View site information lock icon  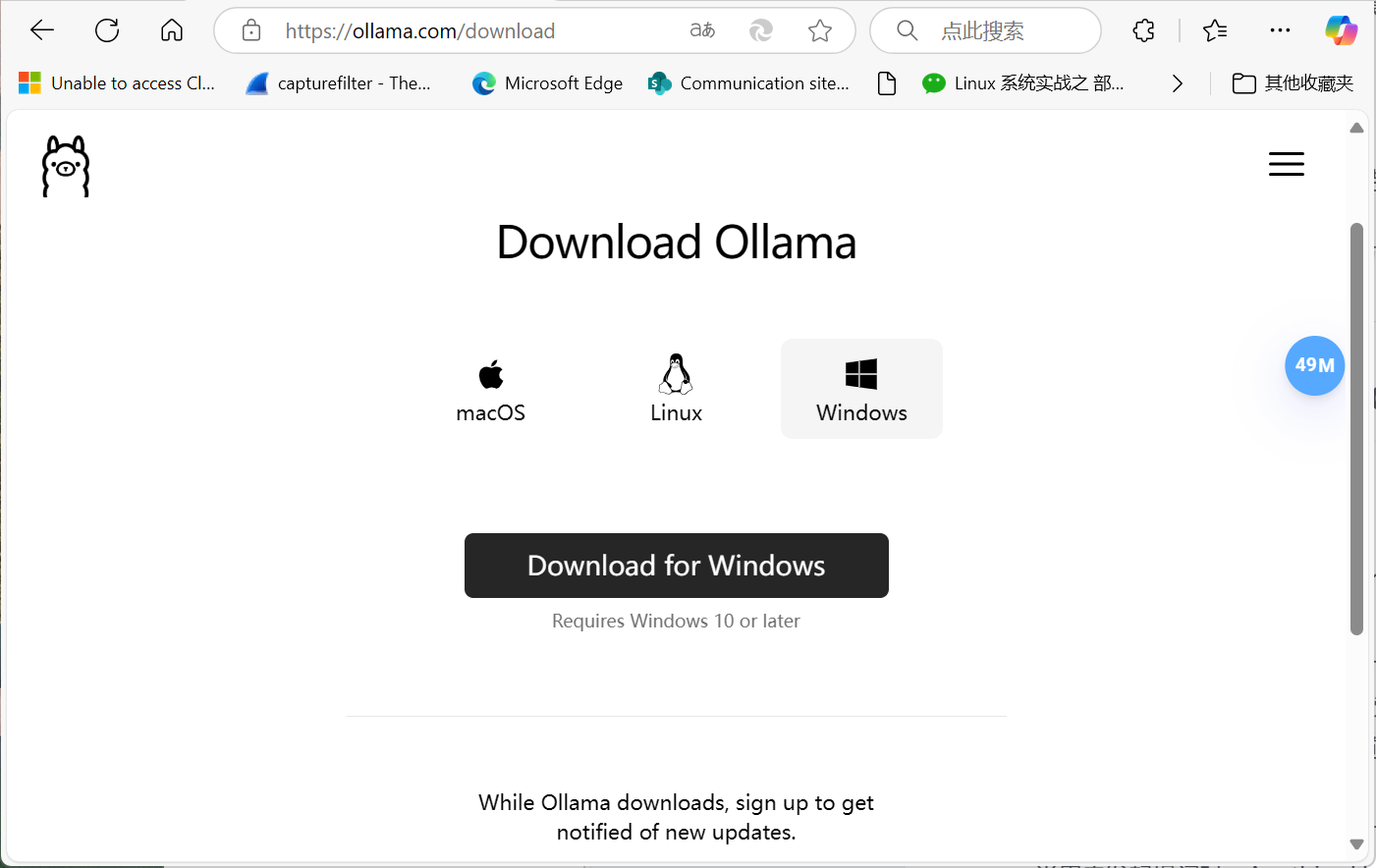pyautogui.click(x=251, y=30)
